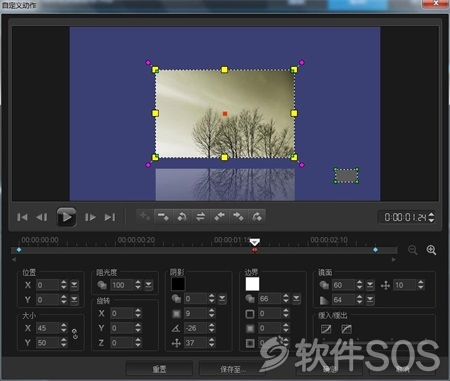Screen dimensions: 450x381
Task: Click mirror opacity icon
Action: (x=324, y=285)
